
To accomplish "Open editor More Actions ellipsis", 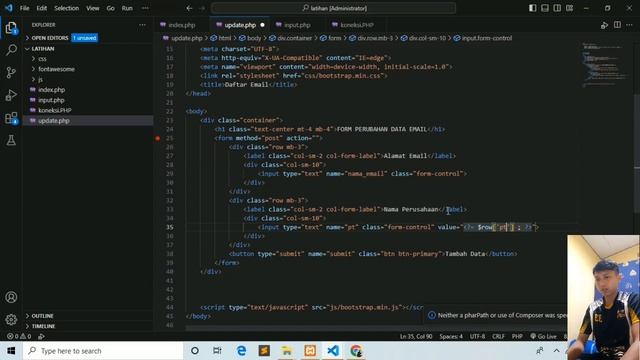I will [x=629, y=25].
